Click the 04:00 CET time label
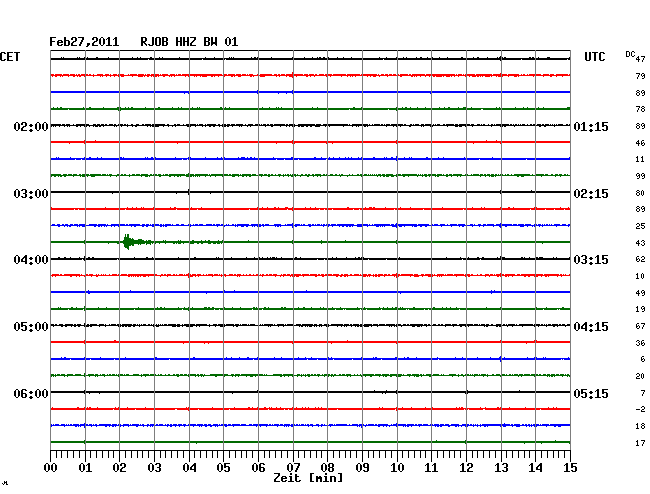This screenshot has width=650, height=494. click(31, 260)
